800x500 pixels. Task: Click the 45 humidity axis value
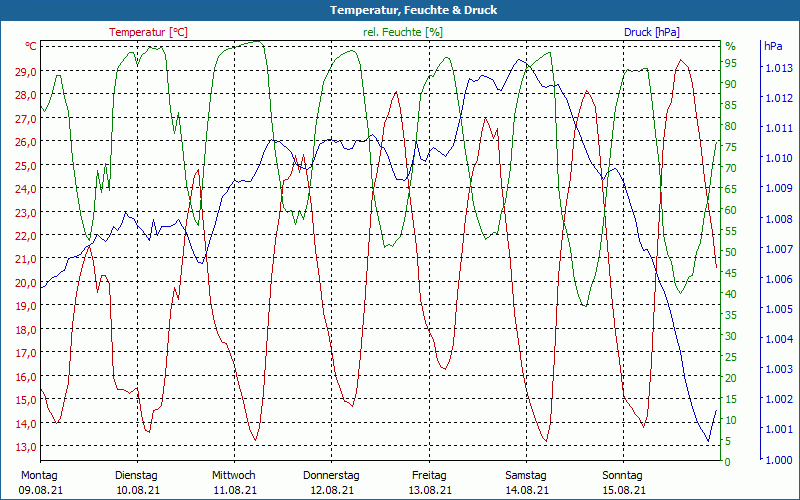(731, 273)
